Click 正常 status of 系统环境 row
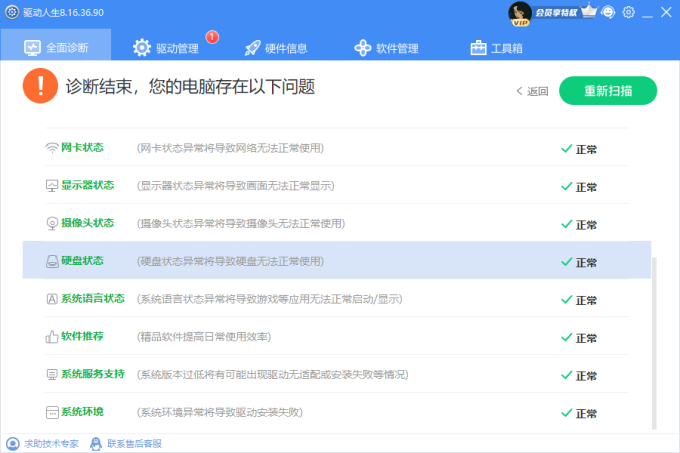Viewport: 680px width, 453px height. click(579, 413)
